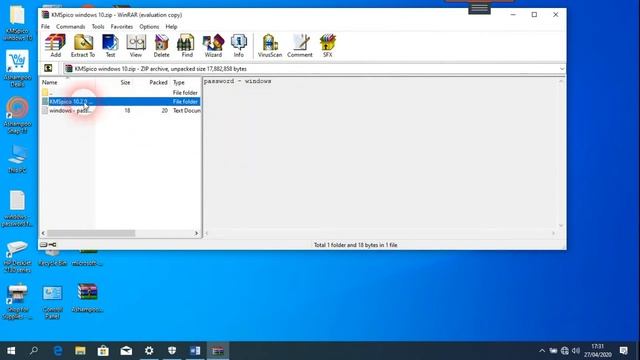Click the Test archive icon
This screenshot has height=360, width=640.
coord(110,45)
